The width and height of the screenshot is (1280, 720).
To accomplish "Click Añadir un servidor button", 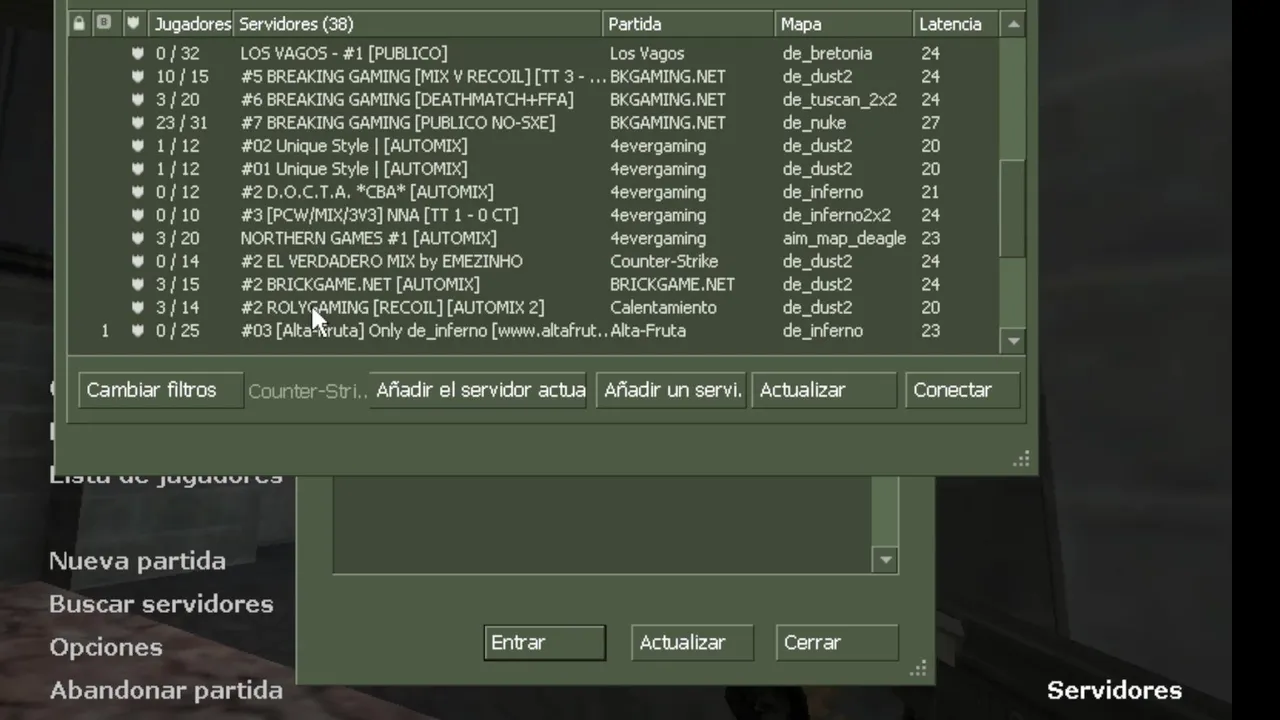I will [x=670, y=390].
